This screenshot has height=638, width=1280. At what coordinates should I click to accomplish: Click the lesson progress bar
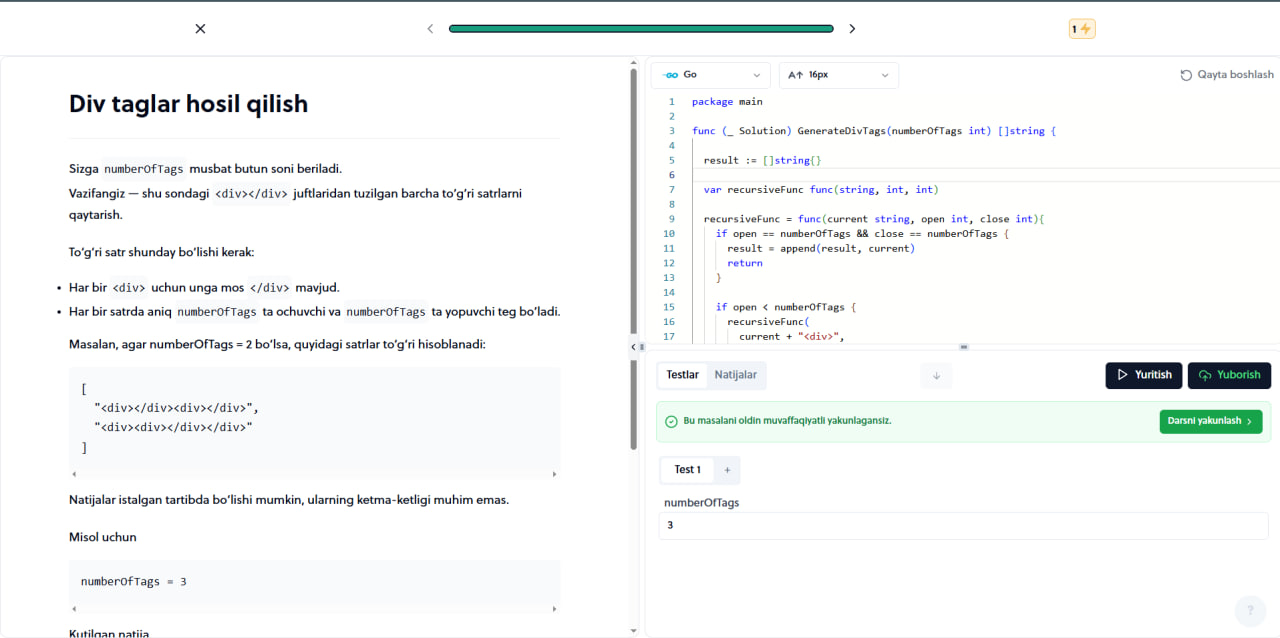tap(641, 29)
